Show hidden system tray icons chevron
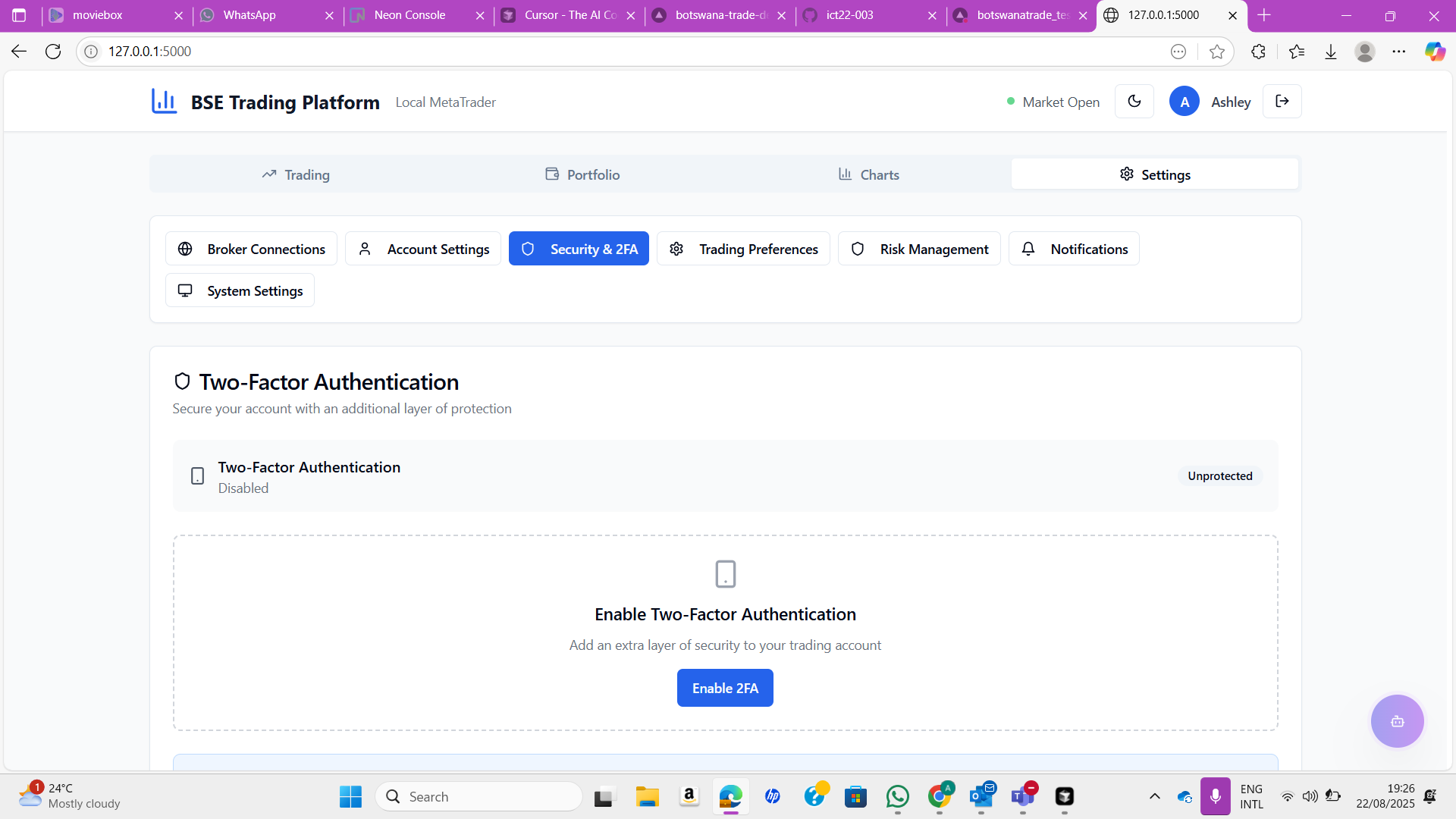The image size is (1456, 819). [1154, 796]
